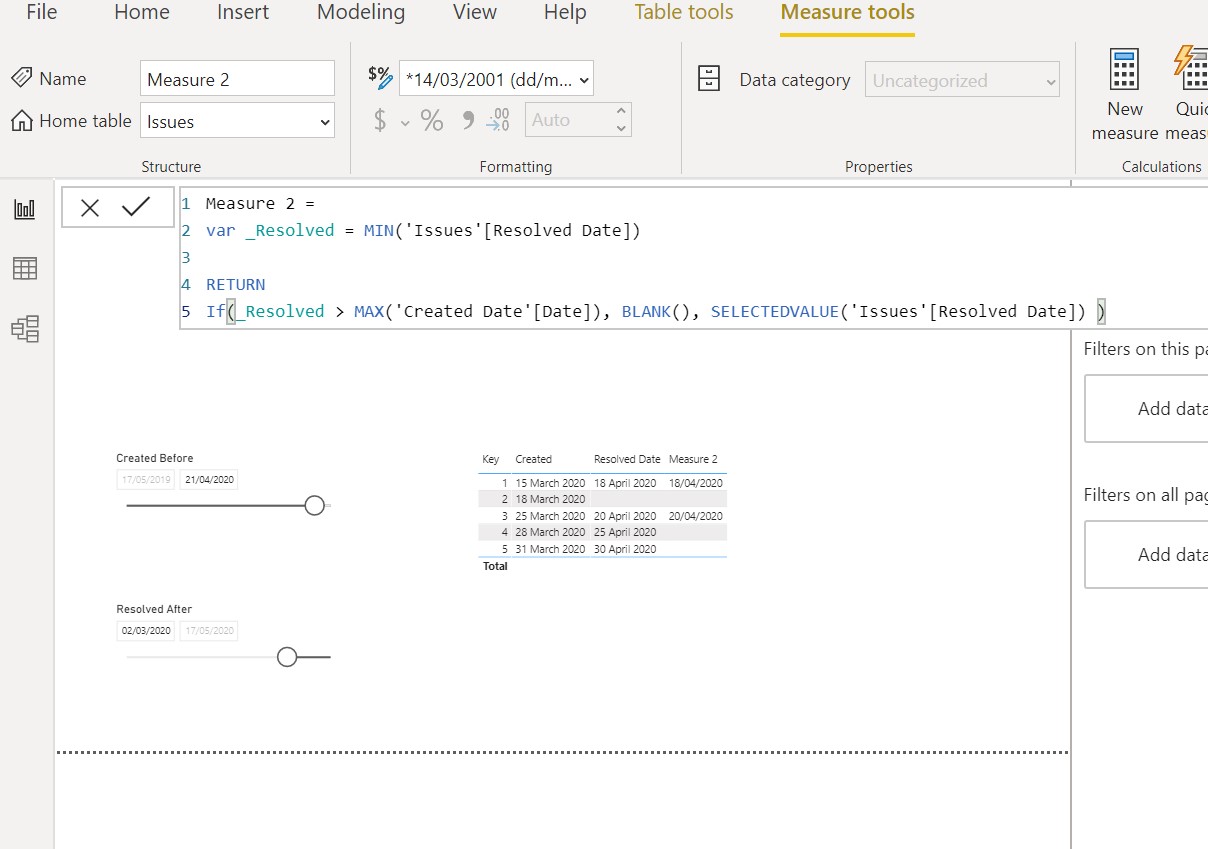Click the RETURN keyword in formula
Image resolution: width=1208 pixels, height=849 pixels.
point(236,284)
